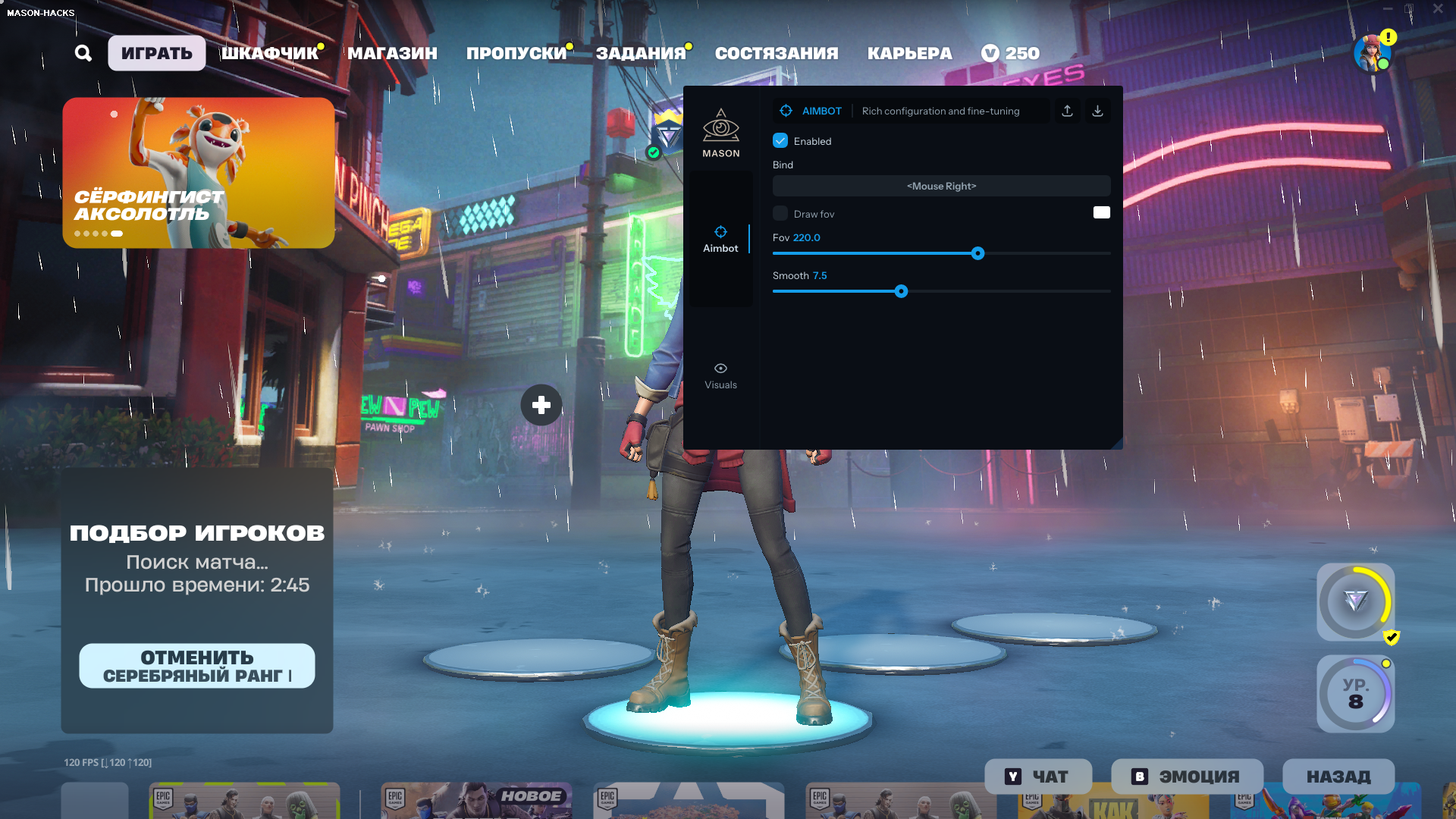Enable the Draw fov checkbox
Viewport: 1456px width, 819px height.
point(780,214)
